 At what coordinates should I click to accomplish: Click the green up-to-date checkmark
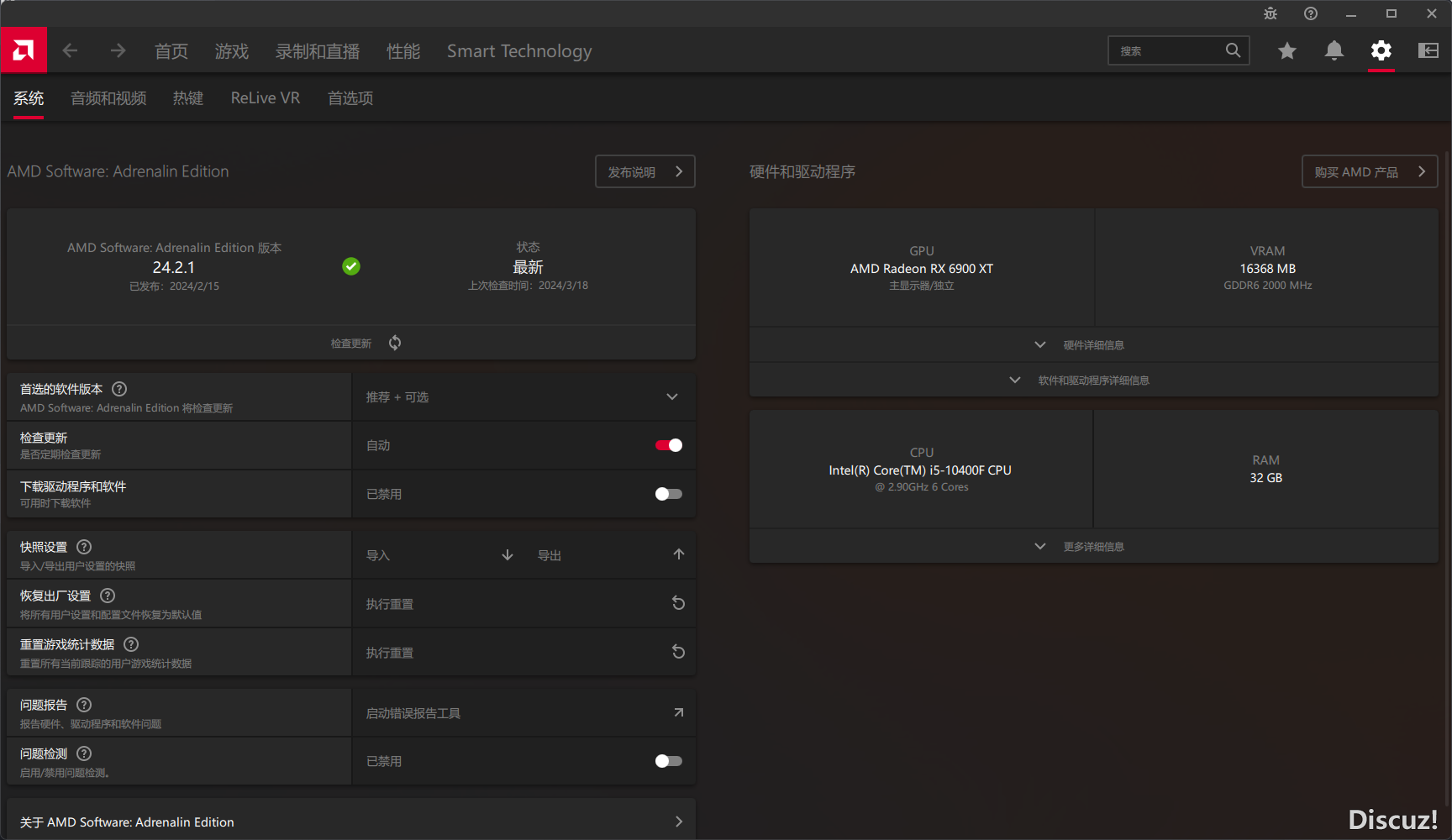coord(351,266)
